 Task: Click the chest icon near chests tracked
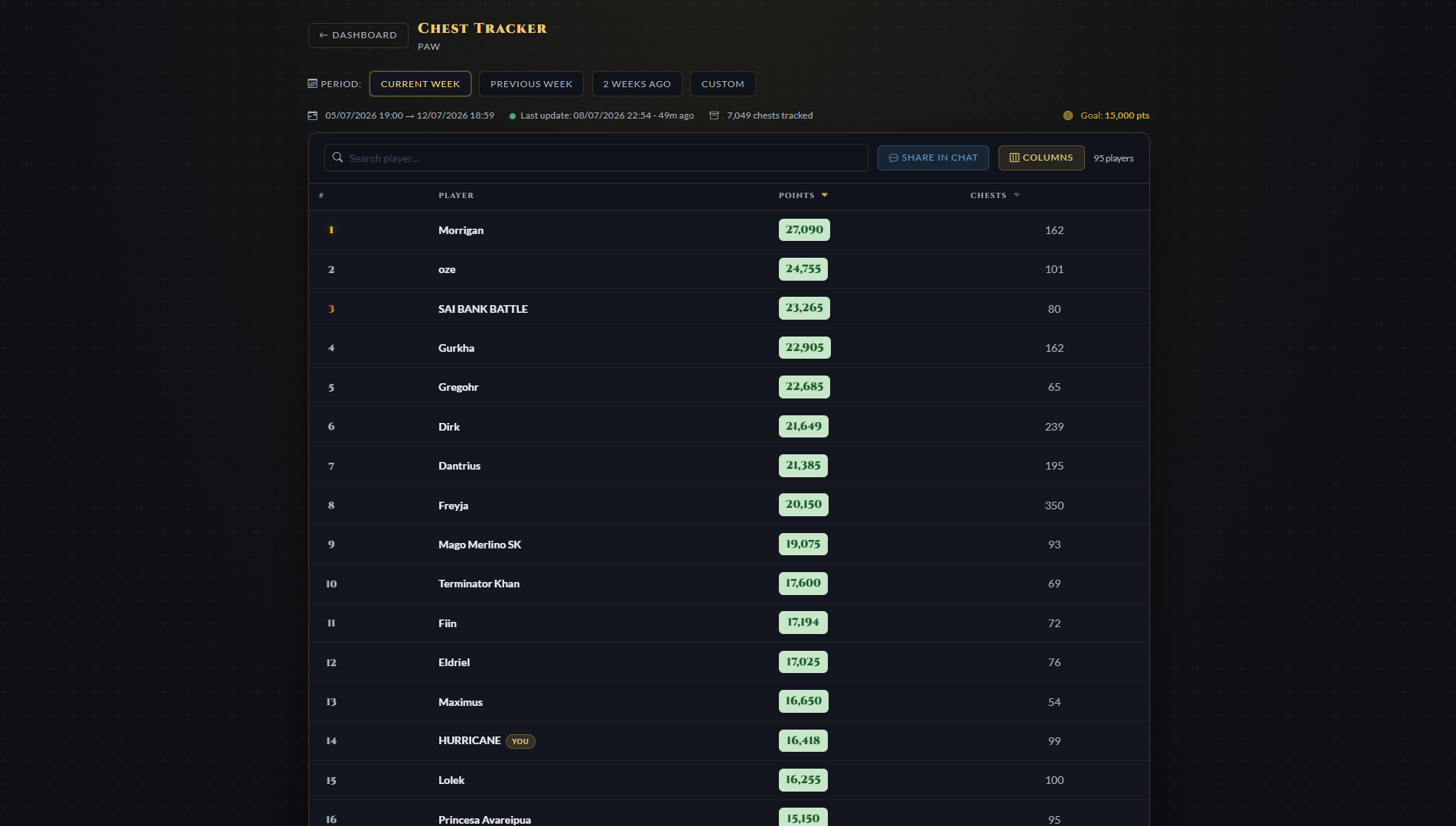click(714, 115)
